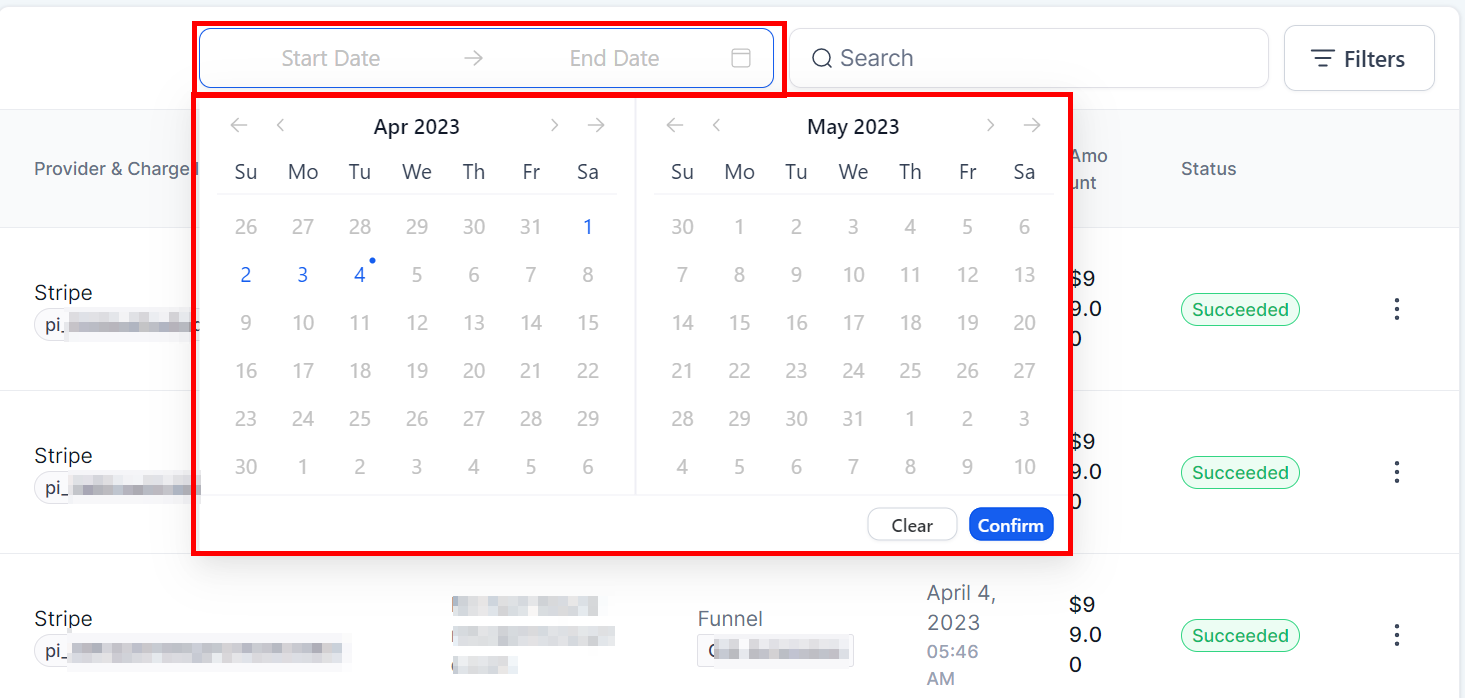
Task: Go to previous month in April calendar
Action: pyautogui.click(x=281, y=125)
